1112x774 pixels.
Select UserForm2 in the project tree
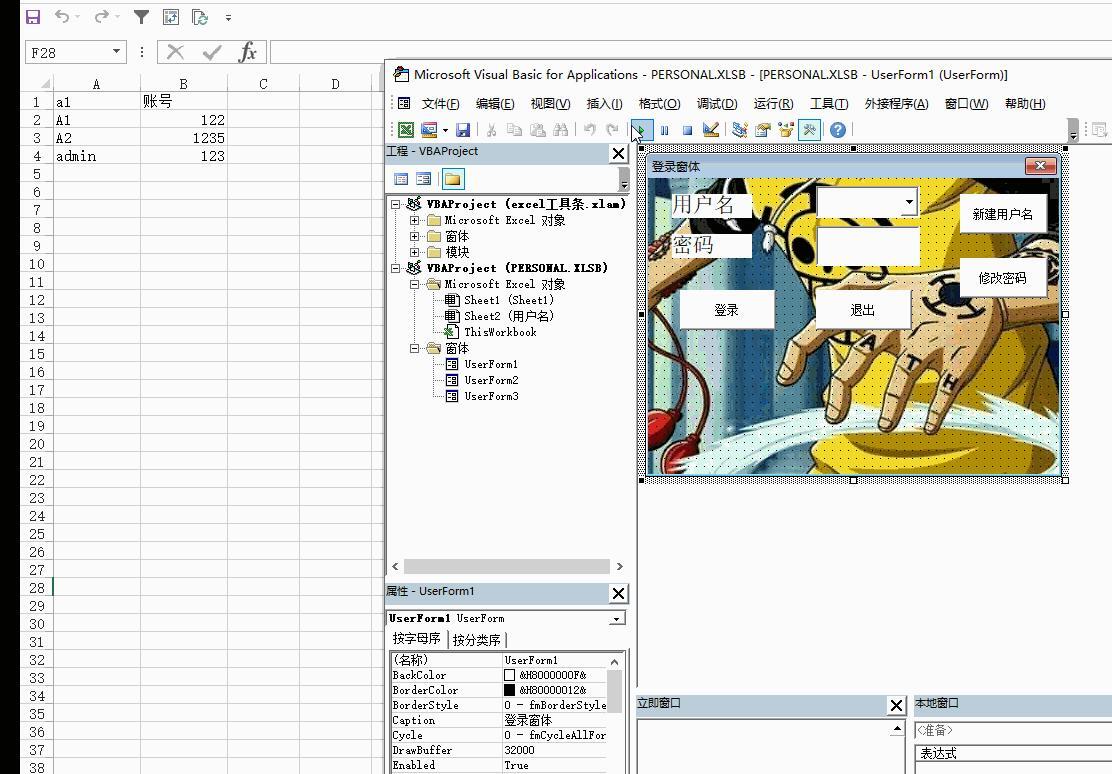[491, 380]
